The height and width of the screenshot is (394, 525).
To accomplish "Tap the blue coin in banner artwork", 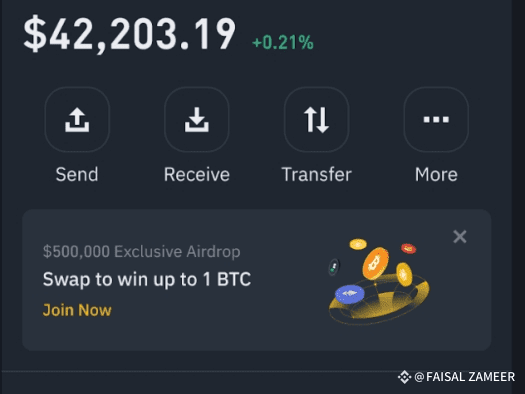I will click(350, 294).
